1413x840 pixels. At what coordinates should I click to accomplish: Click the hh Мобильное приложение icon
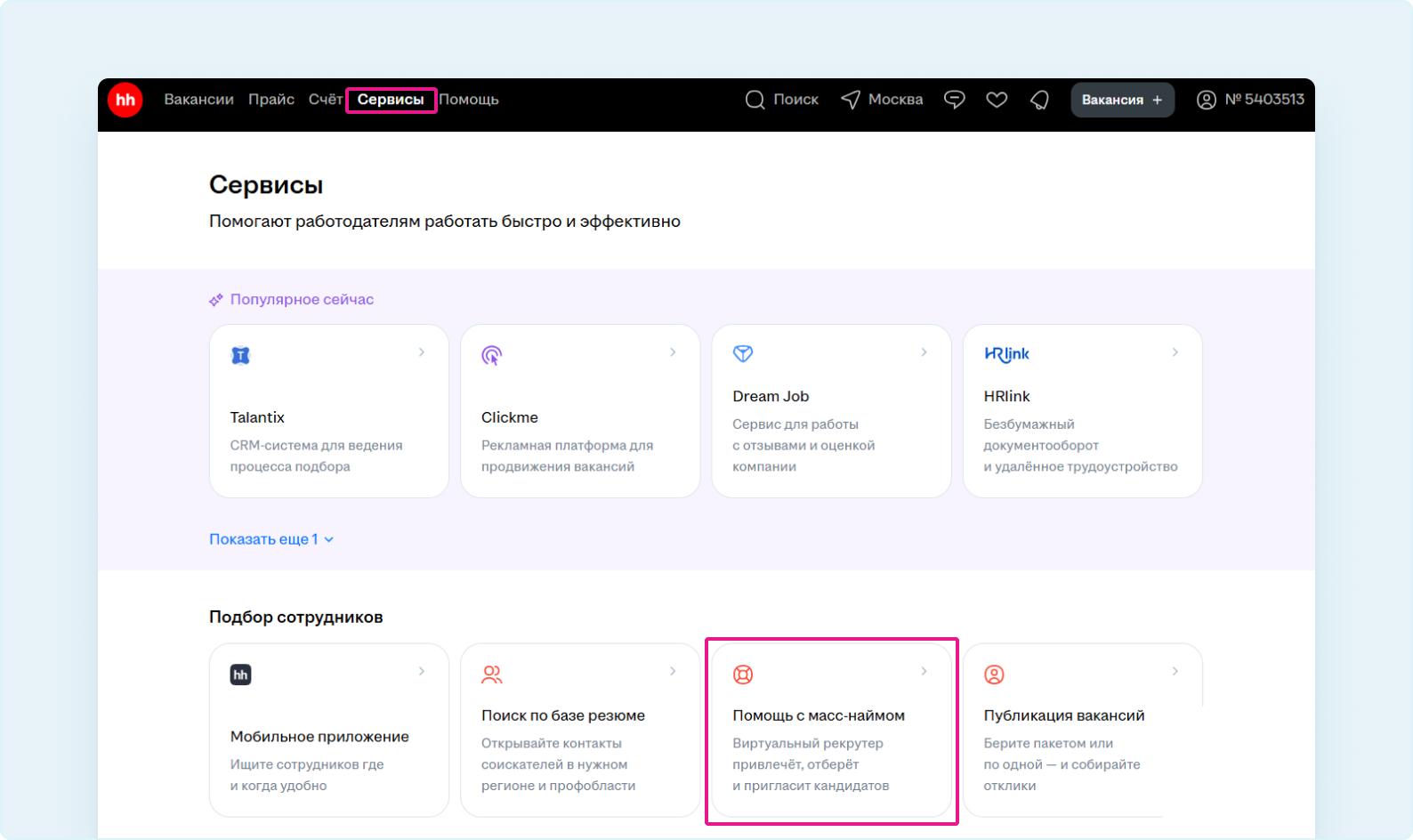(240, 674)
